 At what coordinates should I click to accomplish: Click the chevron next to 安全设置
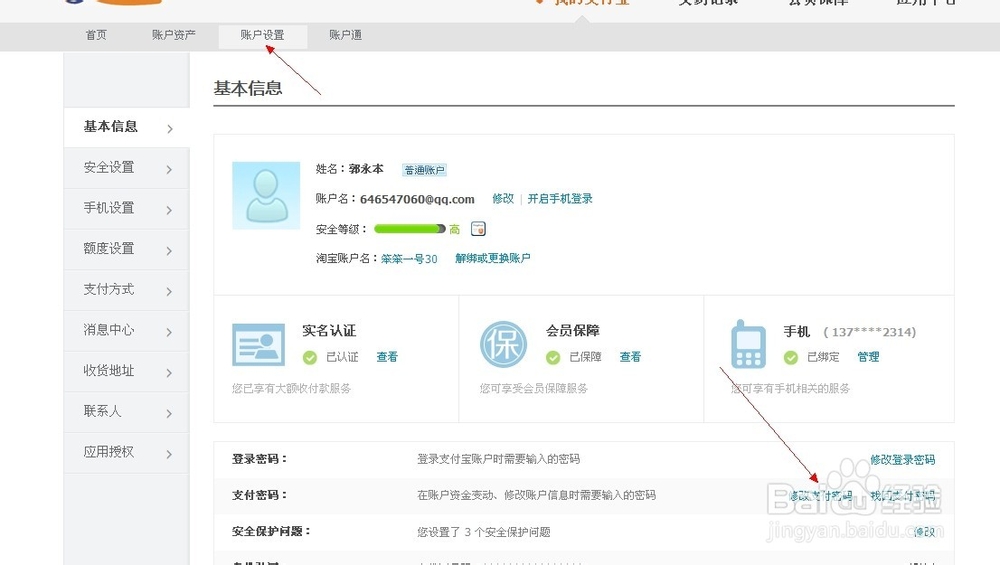point(170,170)
